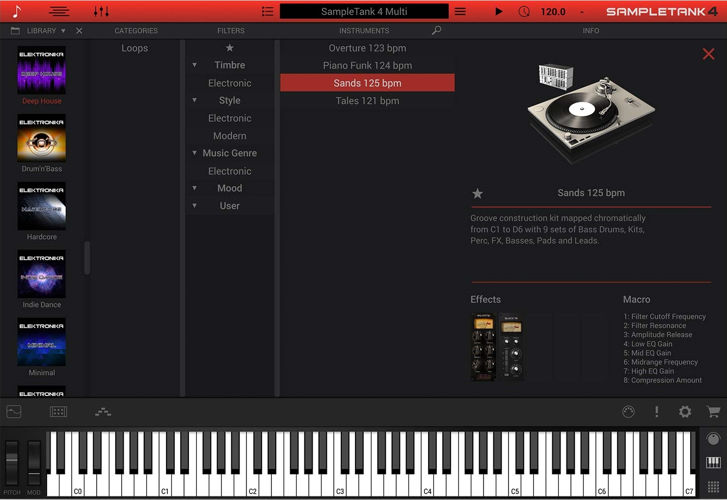Toggle the favorites star filter
Screen dimensions: 727x500
point(230,48)
